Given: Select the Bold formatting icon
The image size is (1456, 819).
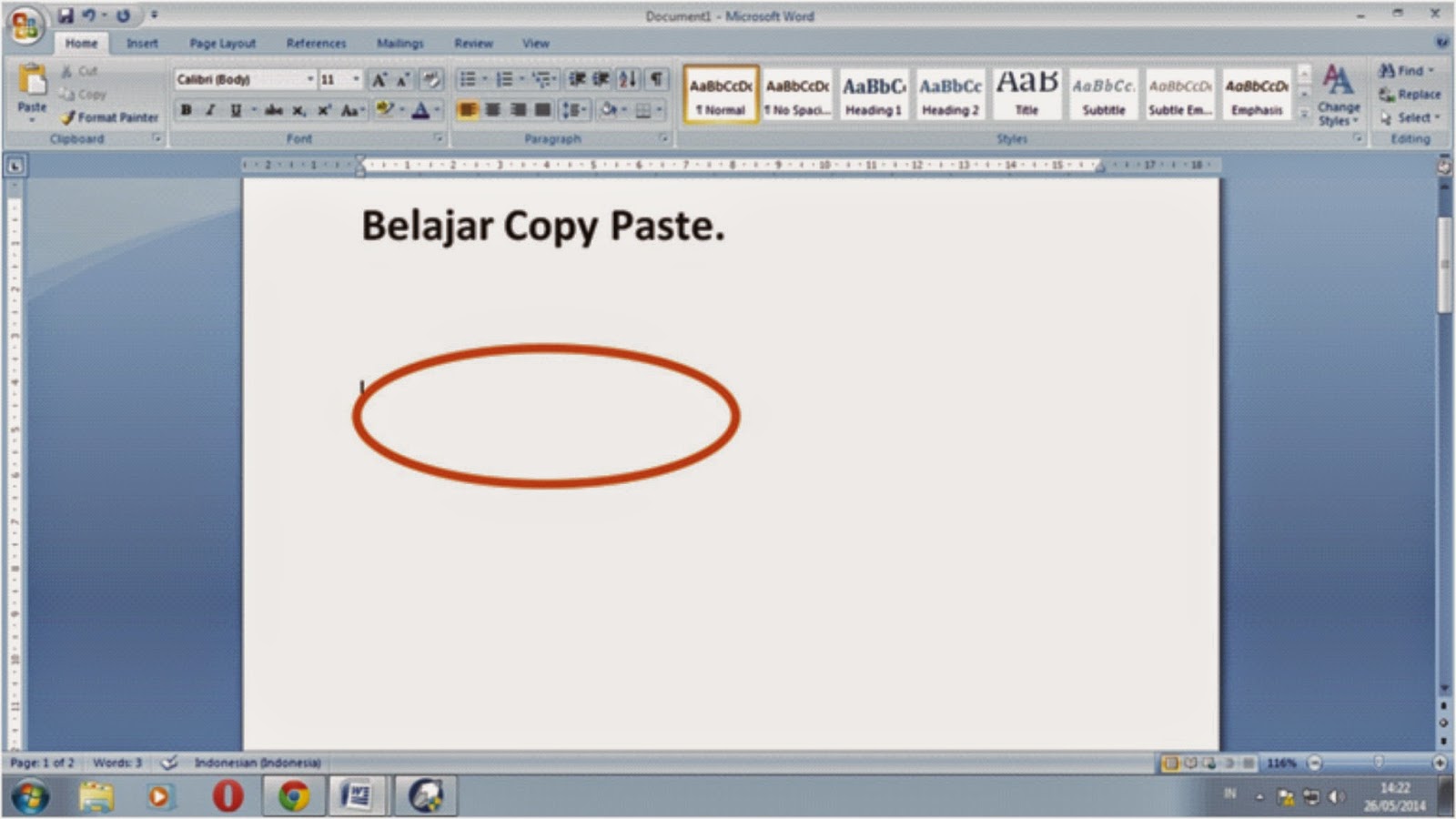Looking at the screenshot, I should pos(185,109).
